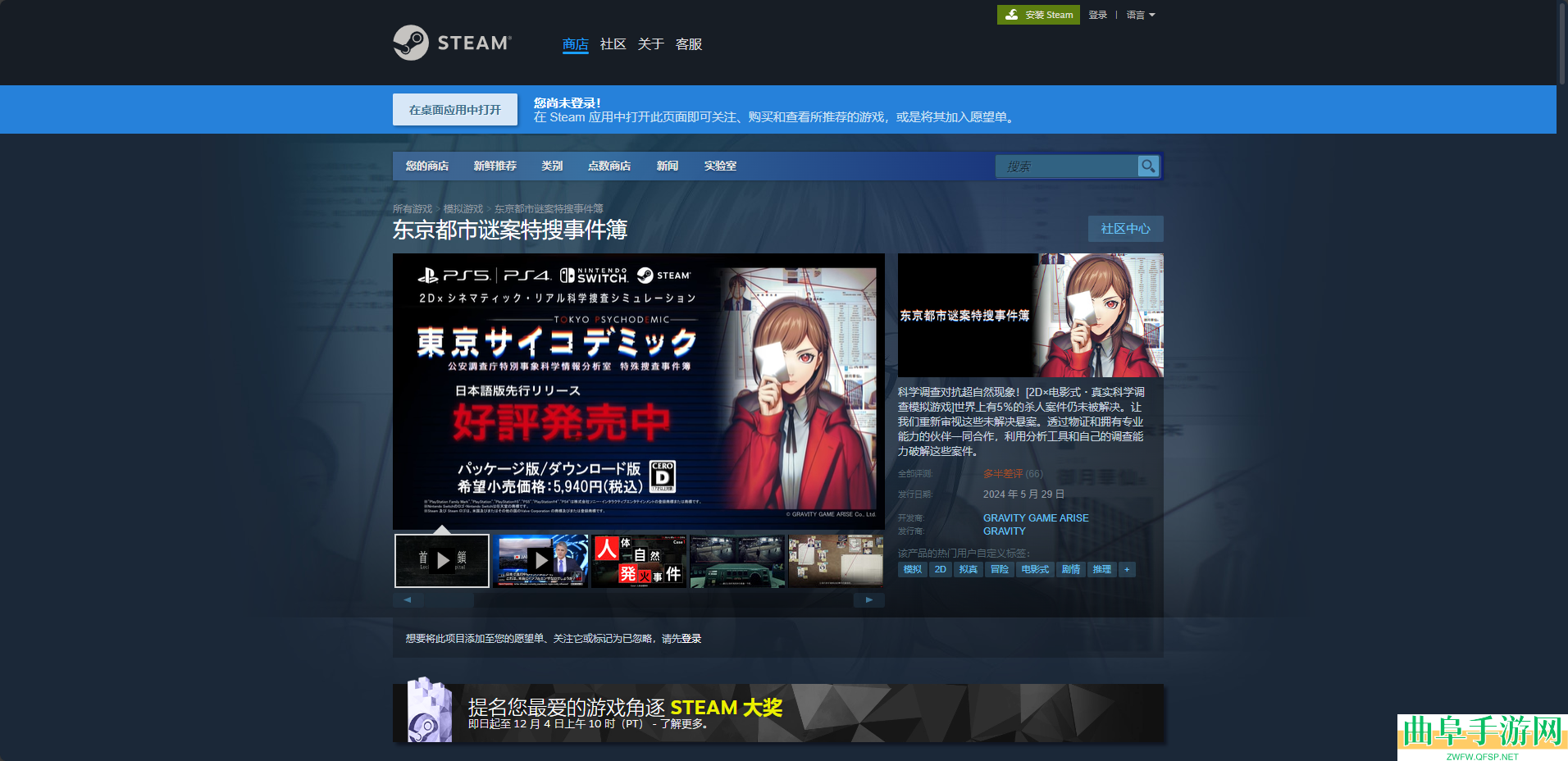Open the 客服 support menu
This screenshot has height=761, width=1568.
(x=689, y=44)
